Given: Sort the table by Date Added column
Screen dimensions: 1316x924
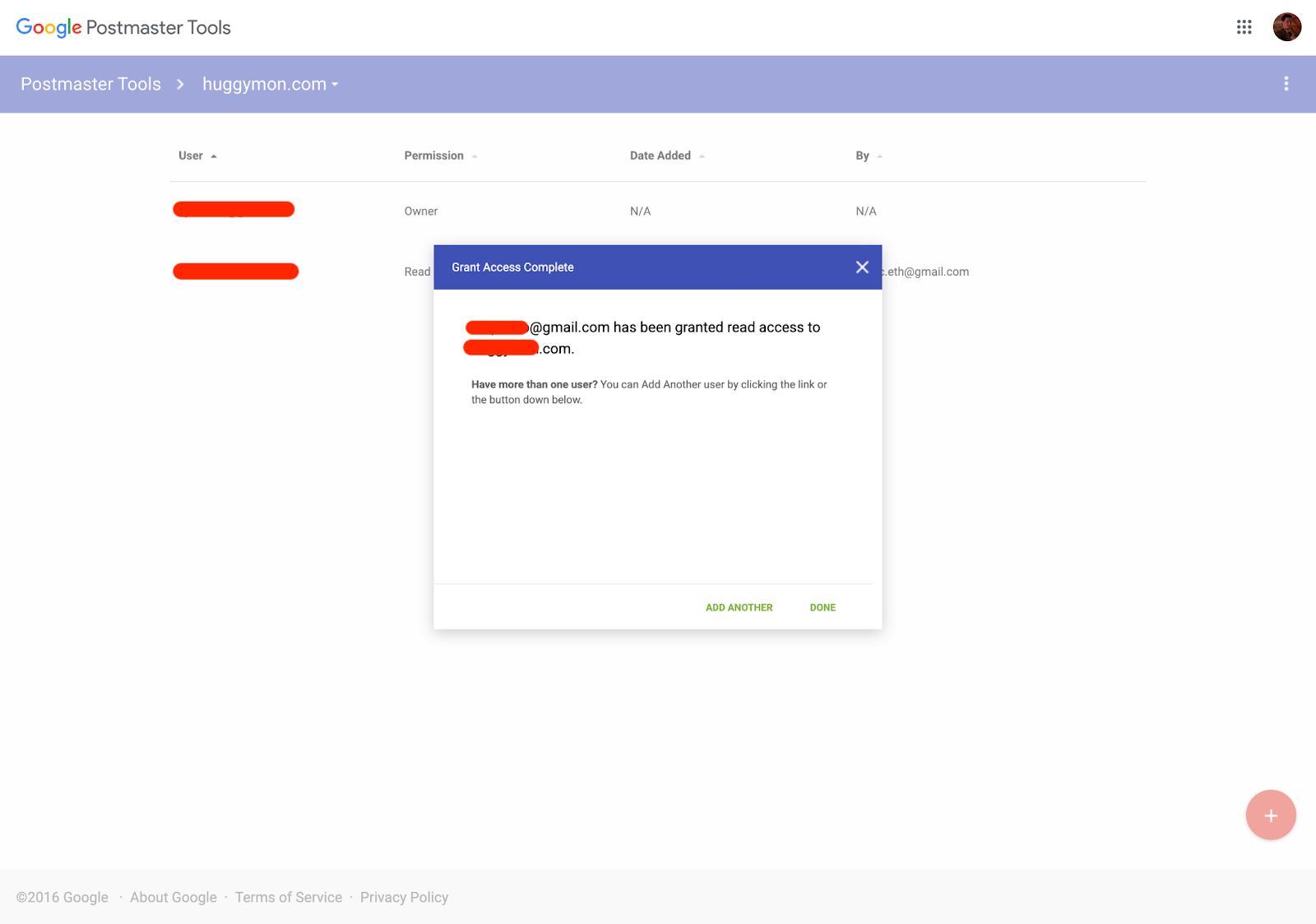Looking at the screenshot, I should tap(667, 156).
